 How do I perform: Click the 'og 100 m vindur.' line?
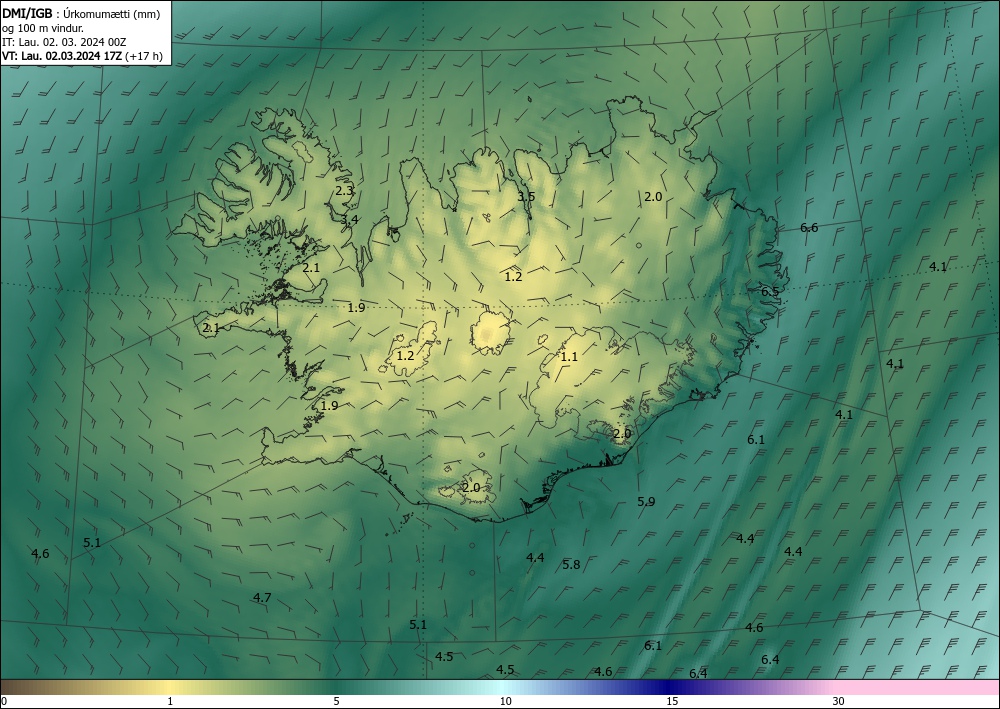43,29
